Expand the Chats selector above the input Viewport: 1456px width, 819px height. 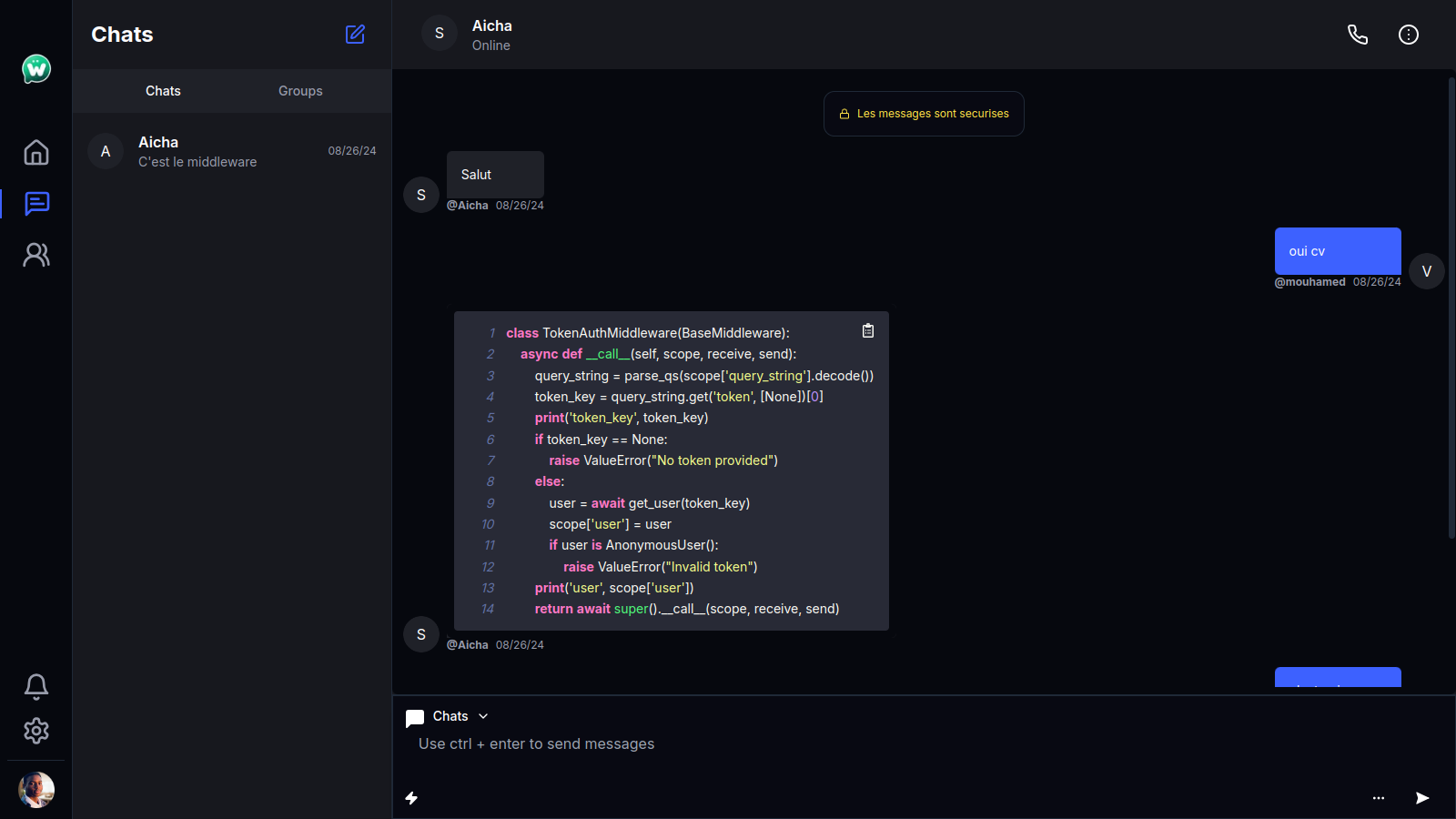(483, 716)
